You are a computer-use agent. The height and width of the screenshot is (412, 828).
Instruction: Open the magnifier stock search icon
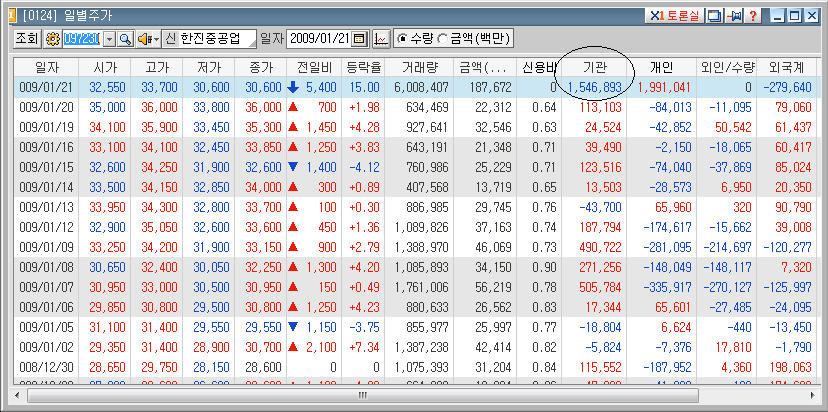tap(125, 39)
